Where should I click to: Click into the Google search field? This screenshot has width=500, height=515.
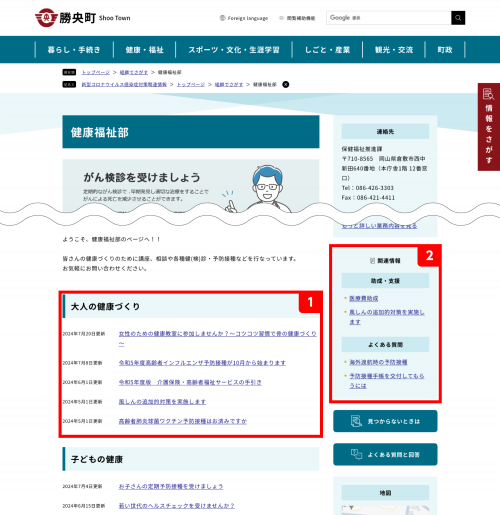(389, 18)
